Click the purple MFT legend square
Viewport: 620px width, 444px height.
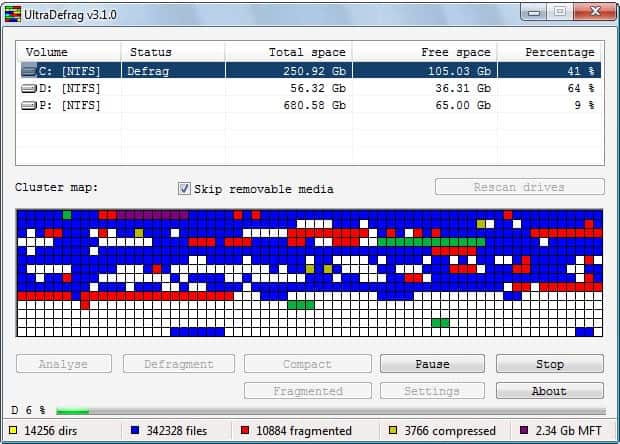(524, 430)
